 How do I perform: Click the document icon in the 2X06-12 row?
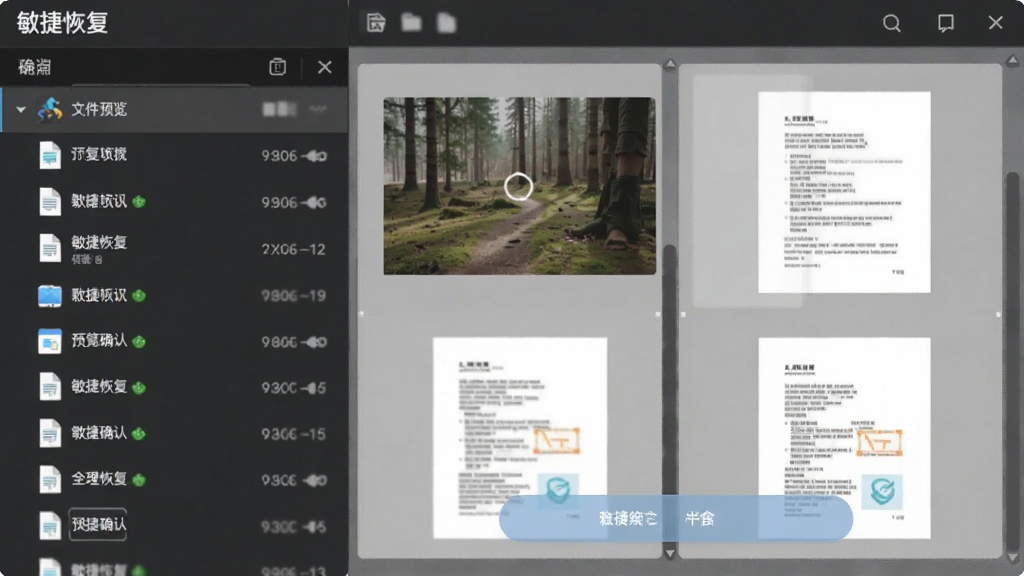(50, 249)
